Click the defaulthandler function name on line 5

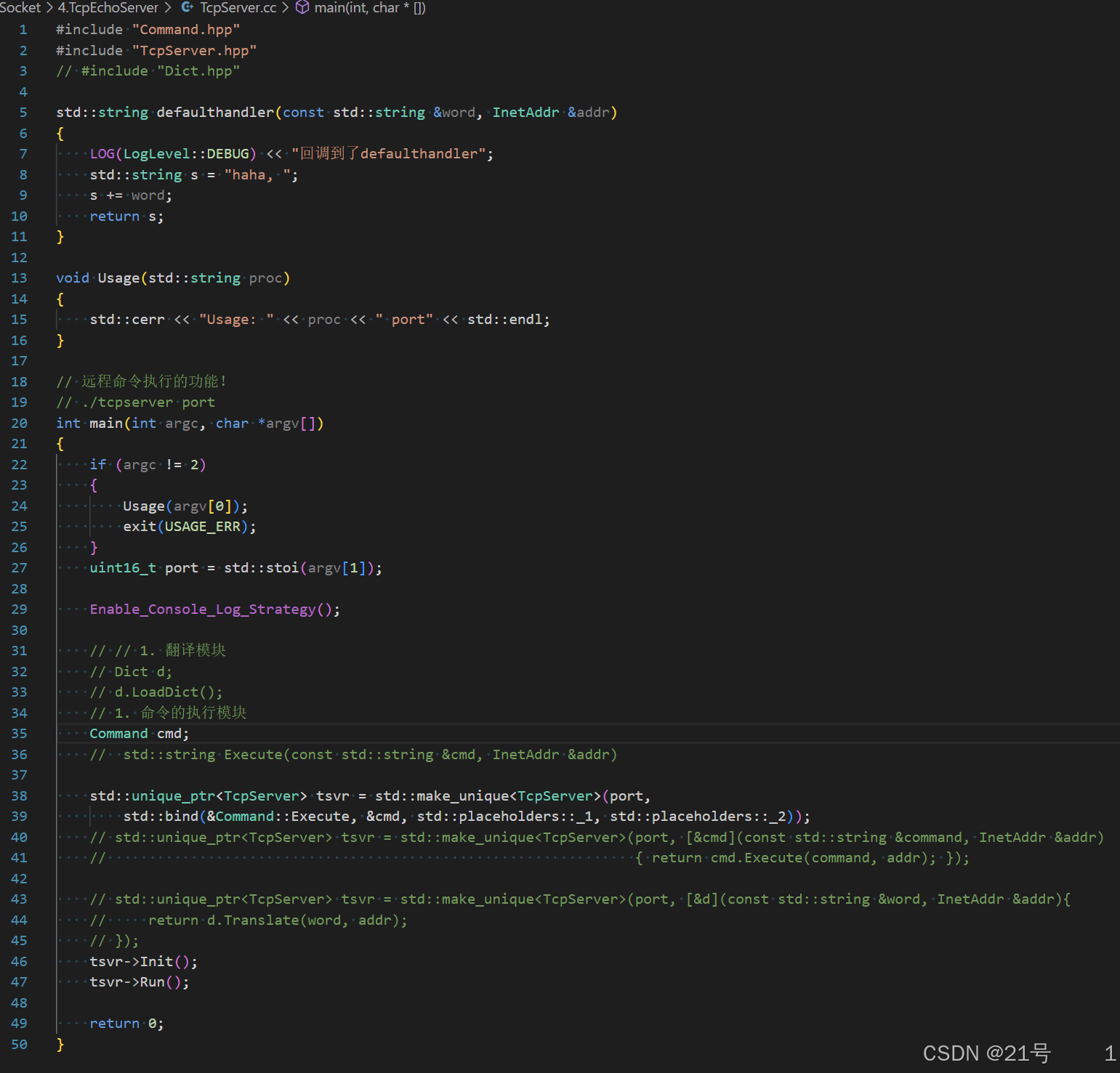[x=215, y=113]
